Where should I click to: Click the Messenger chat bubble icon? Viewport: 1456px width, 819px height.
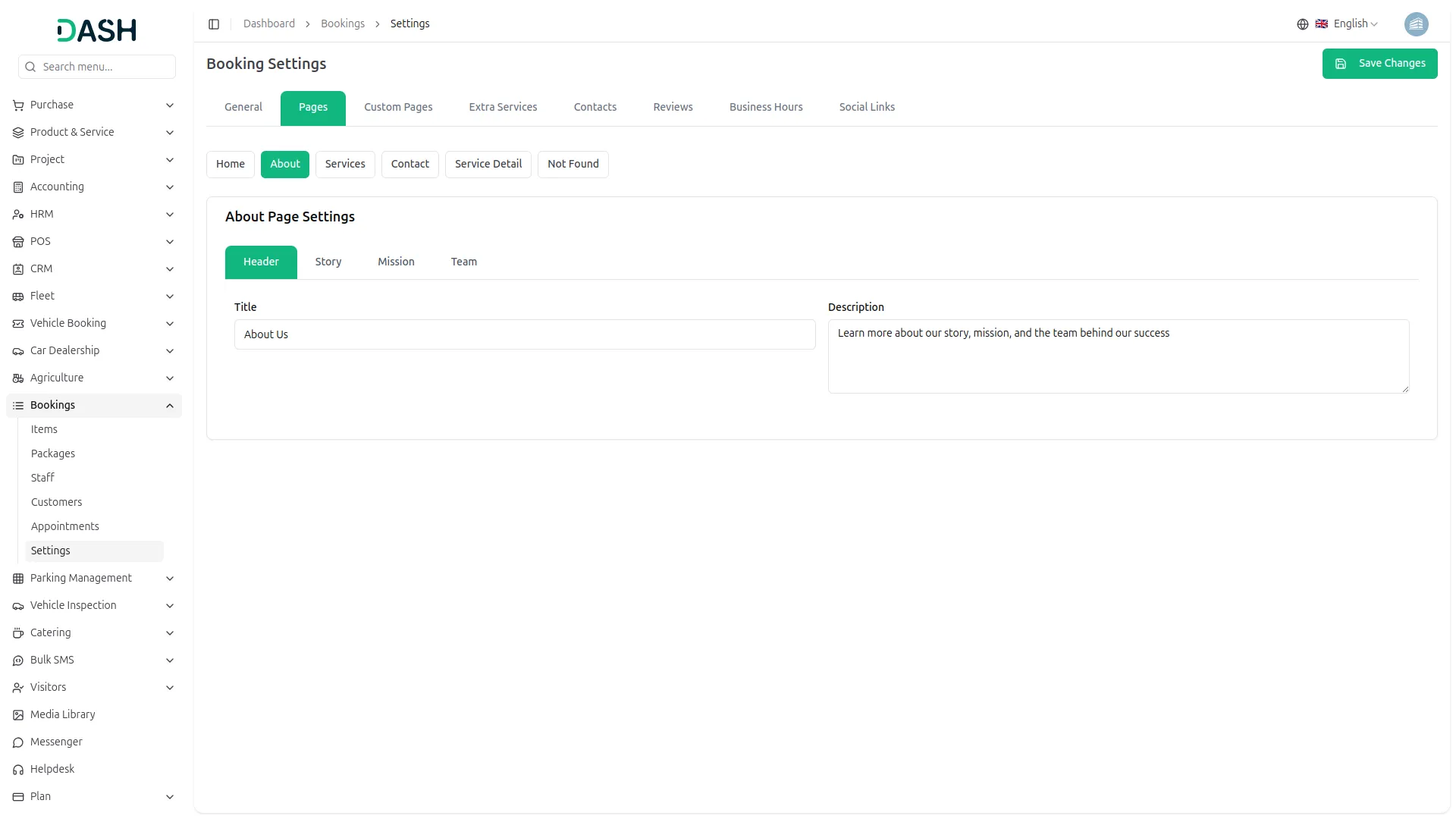[18, 742]
